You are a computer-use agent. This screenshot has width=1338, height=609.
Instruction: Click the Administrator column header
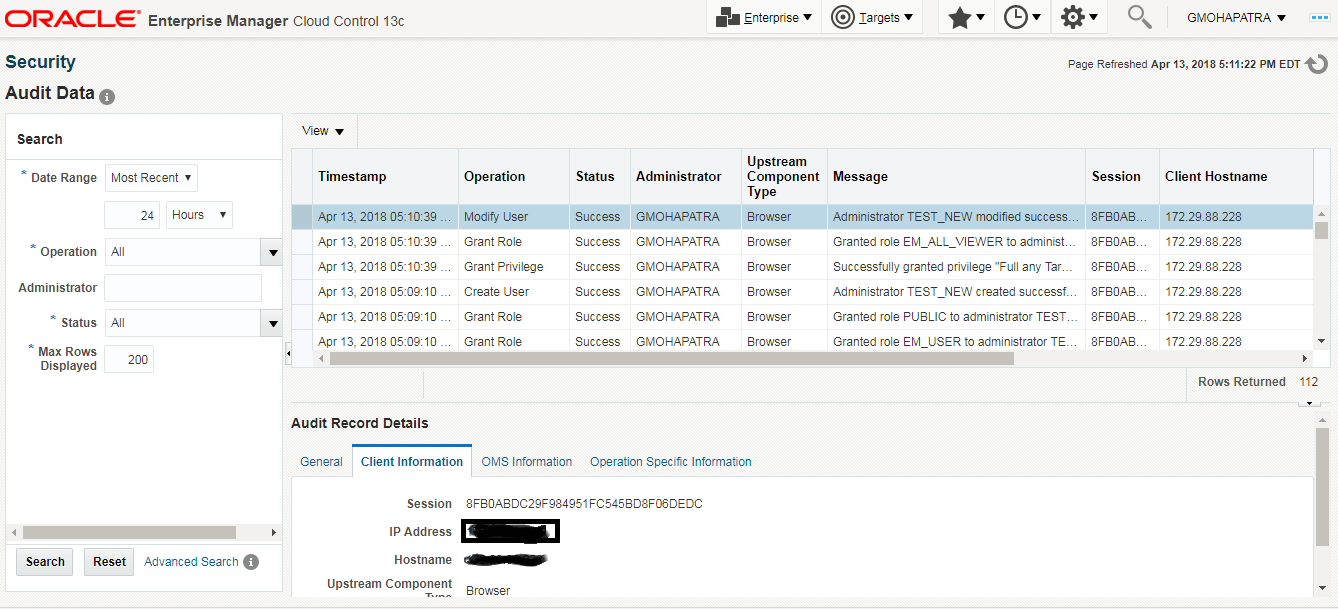click(x=686, y=177)
